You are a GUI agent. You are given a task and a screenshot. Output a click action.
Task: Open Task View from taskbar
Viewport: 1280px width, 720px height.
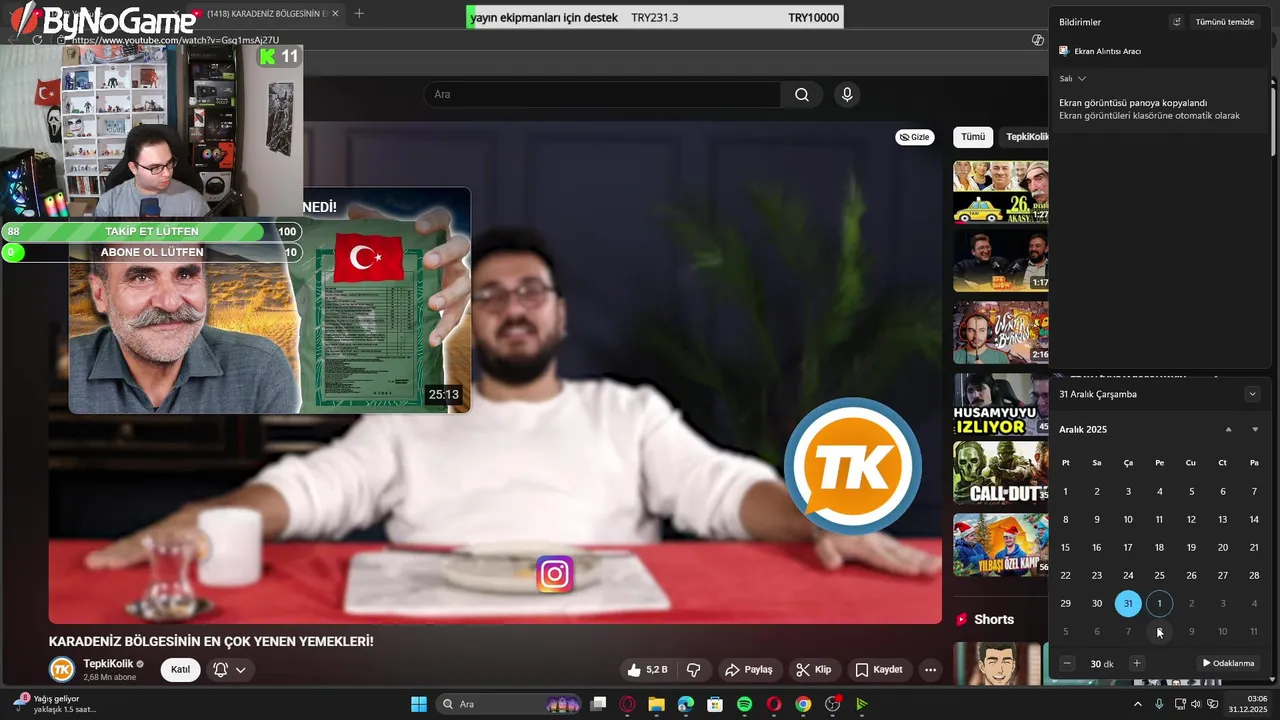pos(598,704)
